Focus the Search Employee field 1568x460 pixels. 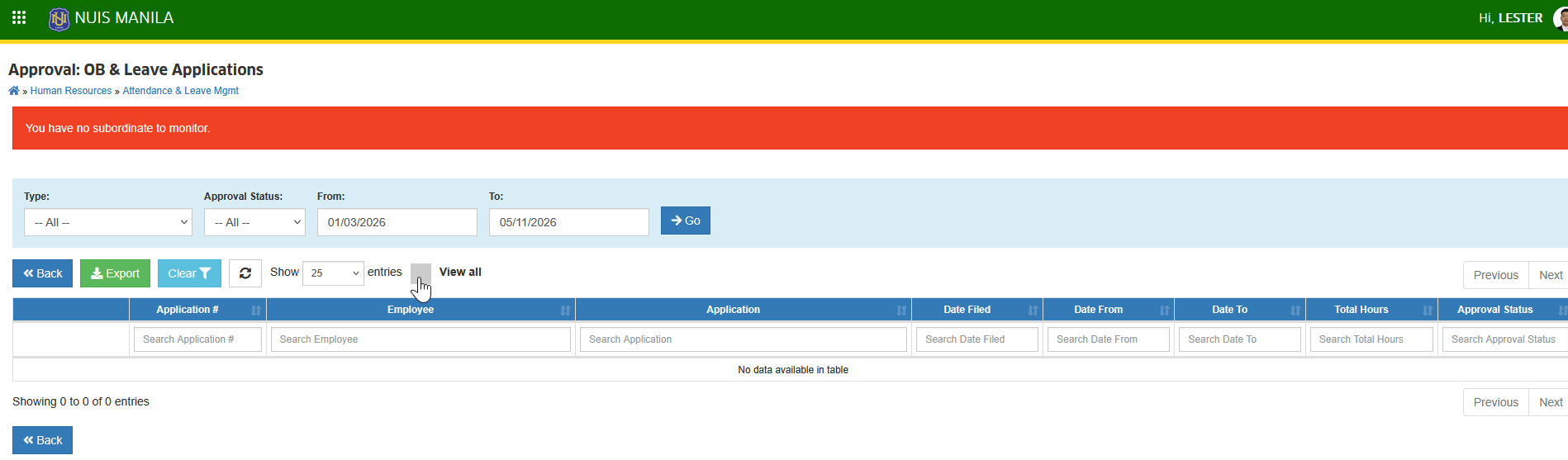point(421,339)
